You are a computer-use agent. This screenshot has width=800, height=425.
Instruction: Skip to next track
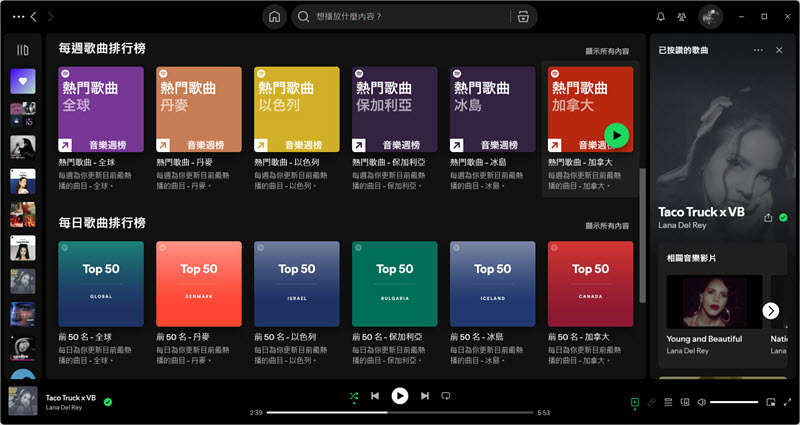[424, 396]
